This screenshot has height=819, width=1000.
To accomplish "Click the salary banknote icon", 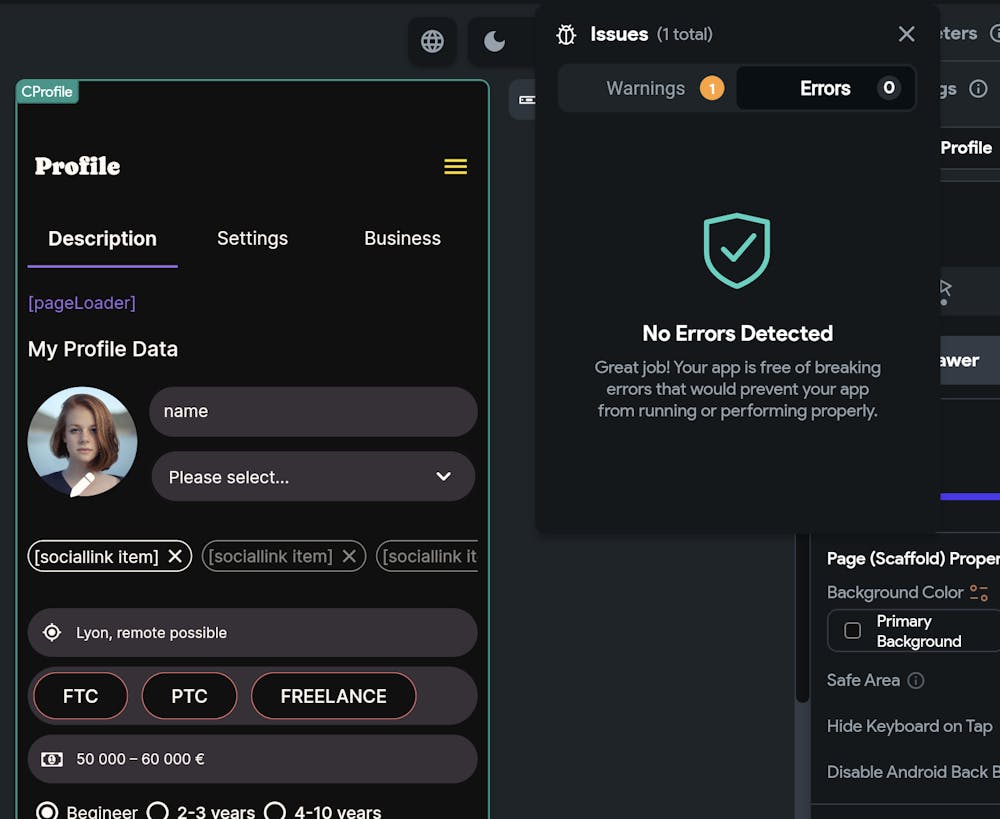I will tap(52, 759).
